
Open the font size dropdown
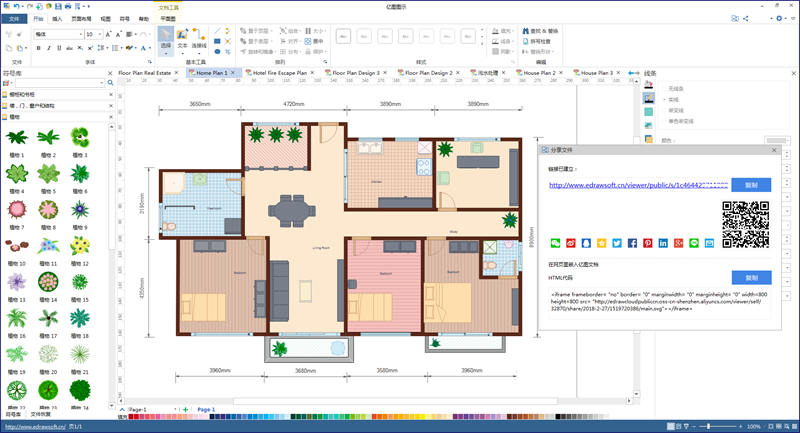click(100, 34)
